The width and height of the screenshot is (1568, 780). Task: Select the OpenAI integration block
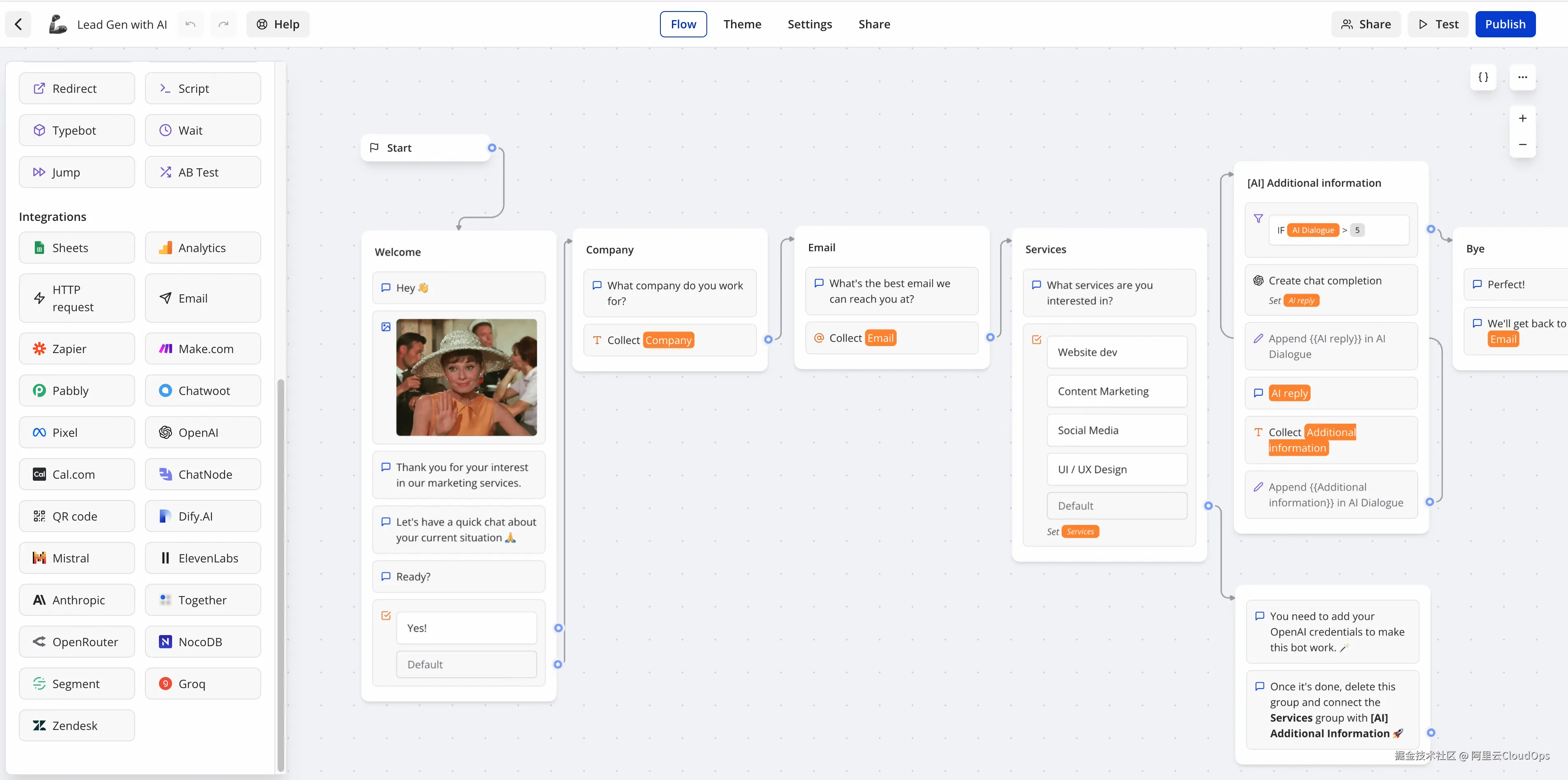[x=203, y=433]
